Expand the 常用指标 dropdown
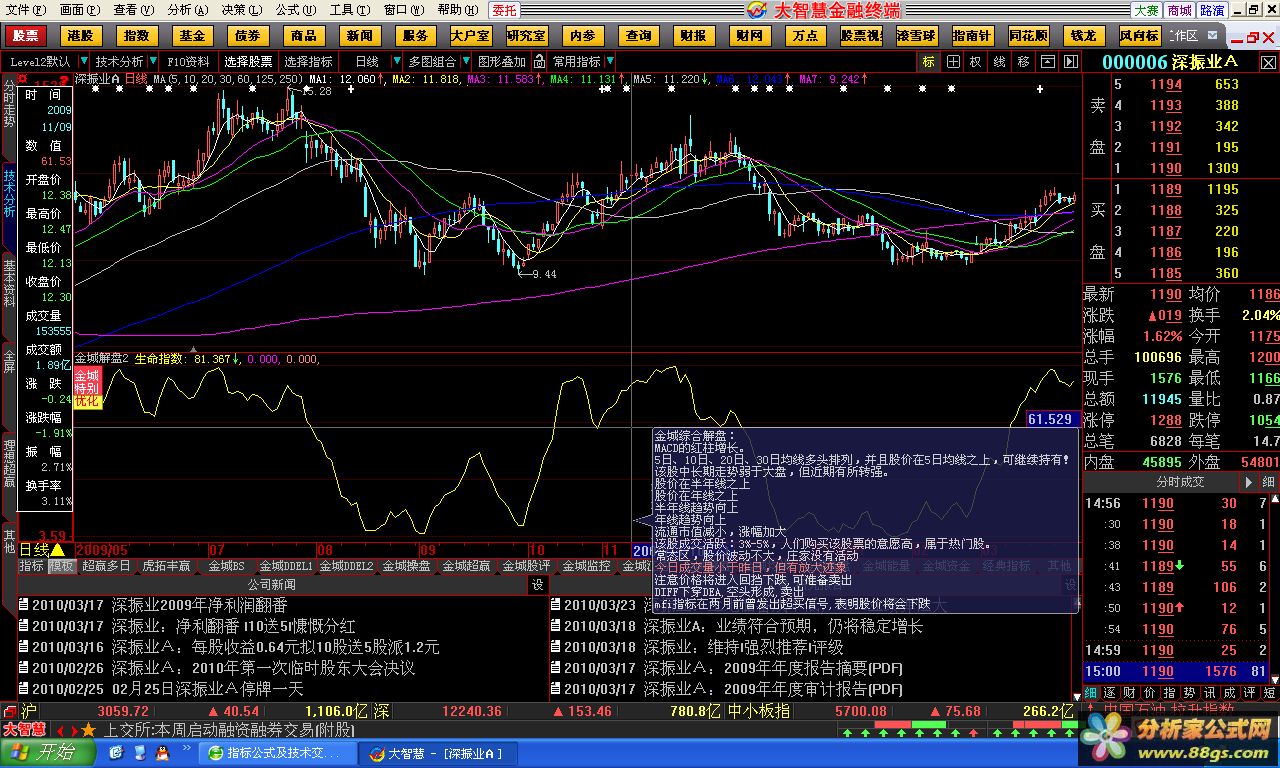This screenshot has width=1280, height=768. click(x=609, y=62)
